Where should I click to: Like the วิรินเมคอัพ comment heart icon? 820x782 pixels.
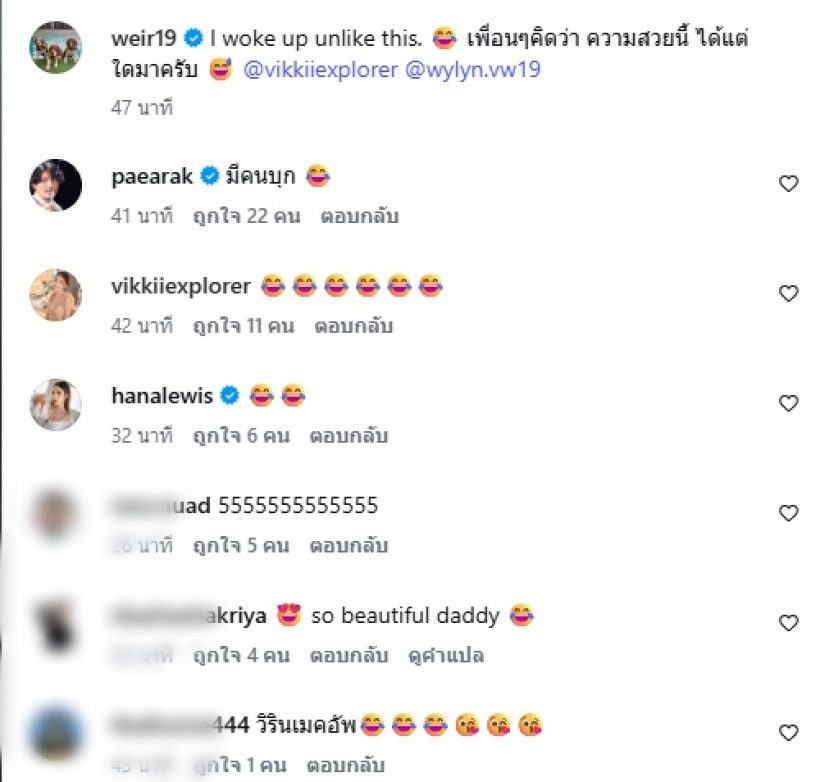789,733
